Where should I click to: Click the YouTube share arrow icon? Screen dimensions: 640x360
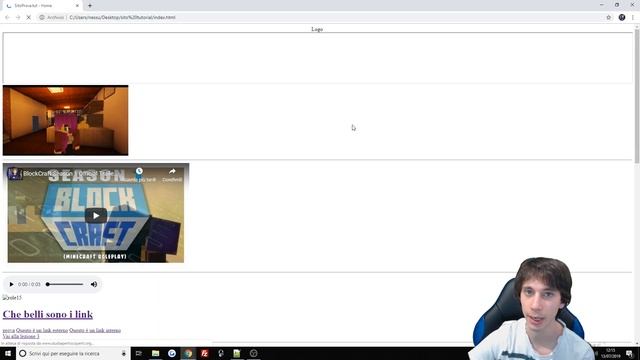(x=172, y=171)
